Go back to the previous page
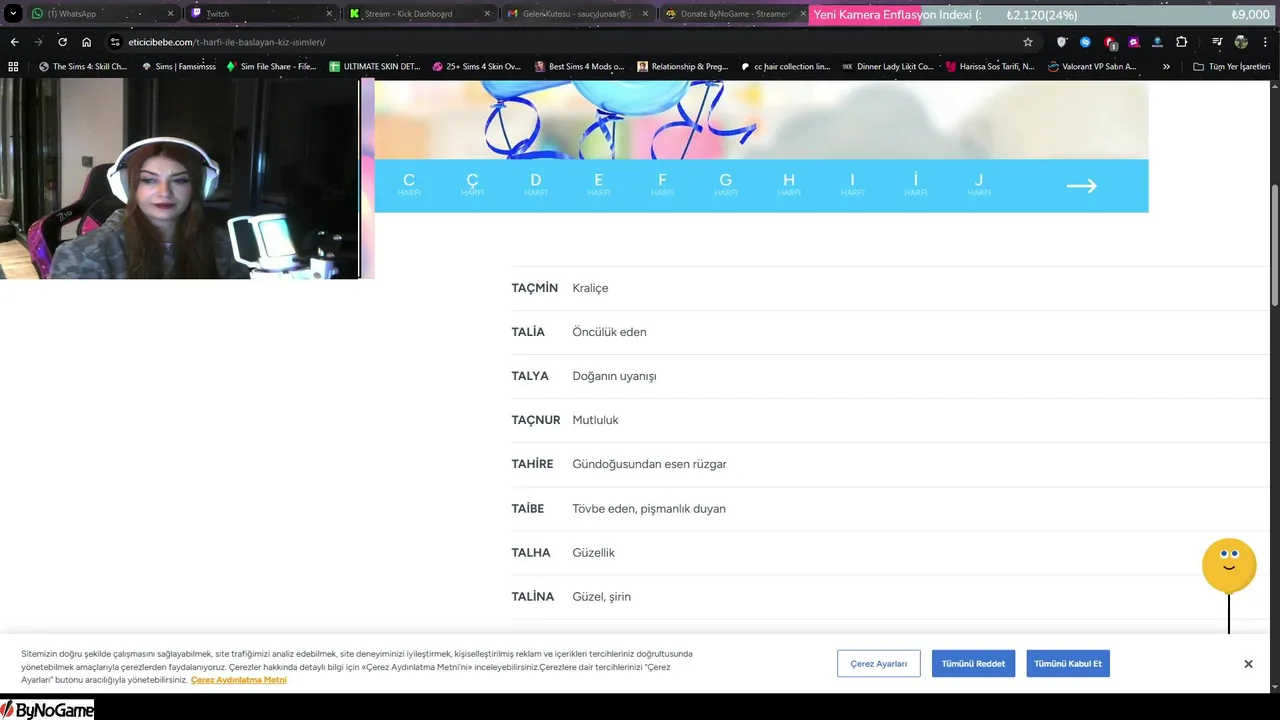1280x720 pixels. tap(14, 42)
